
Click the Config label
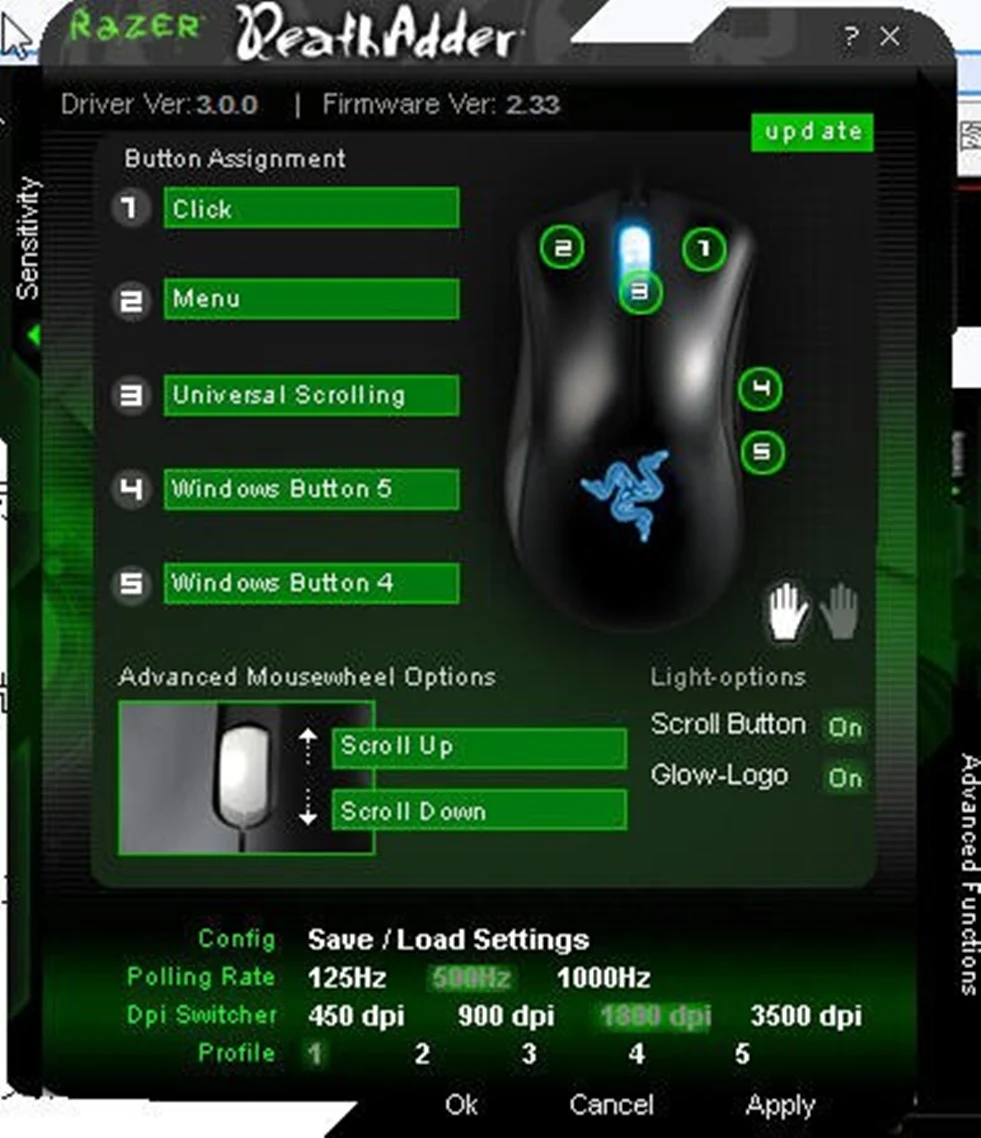237,938
